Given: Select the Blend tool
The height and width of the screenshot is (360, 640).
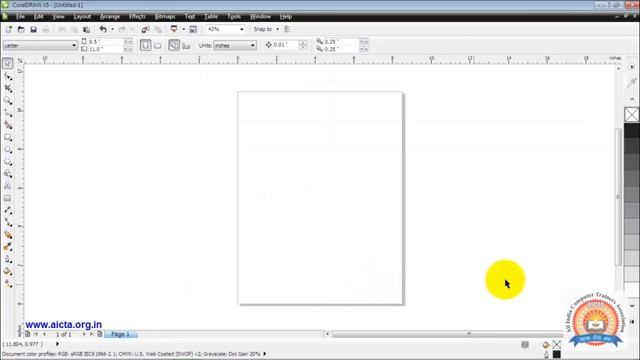Looking at the screenshot, I should pyautogui.click(x=7, y=235).
